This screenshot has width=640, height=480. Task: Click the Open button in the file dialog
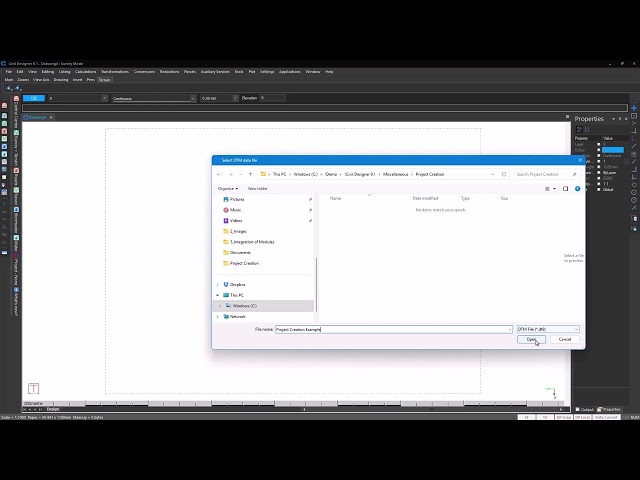[x=531, y=339]
